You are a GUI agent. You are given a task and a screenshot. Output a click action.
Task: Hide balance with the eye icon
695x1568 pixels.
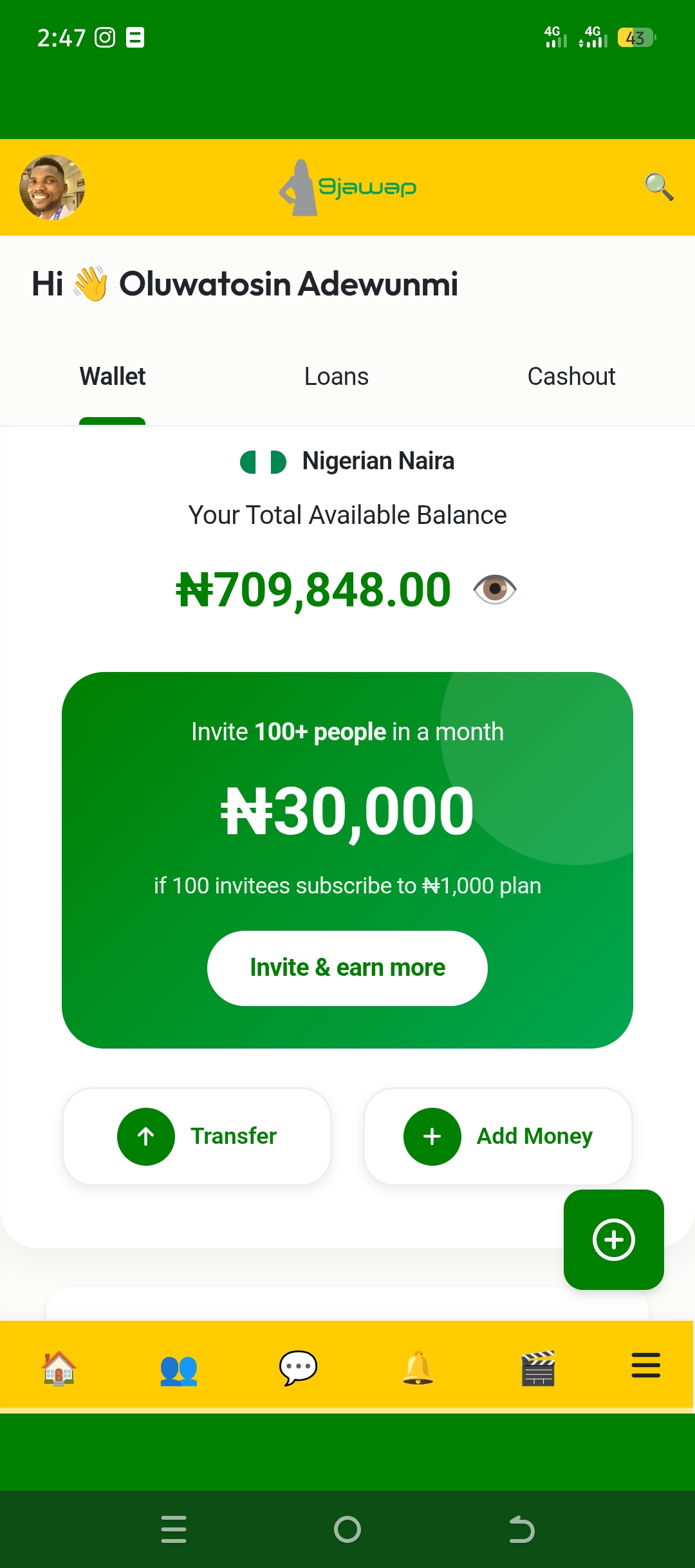pos(494,589)
